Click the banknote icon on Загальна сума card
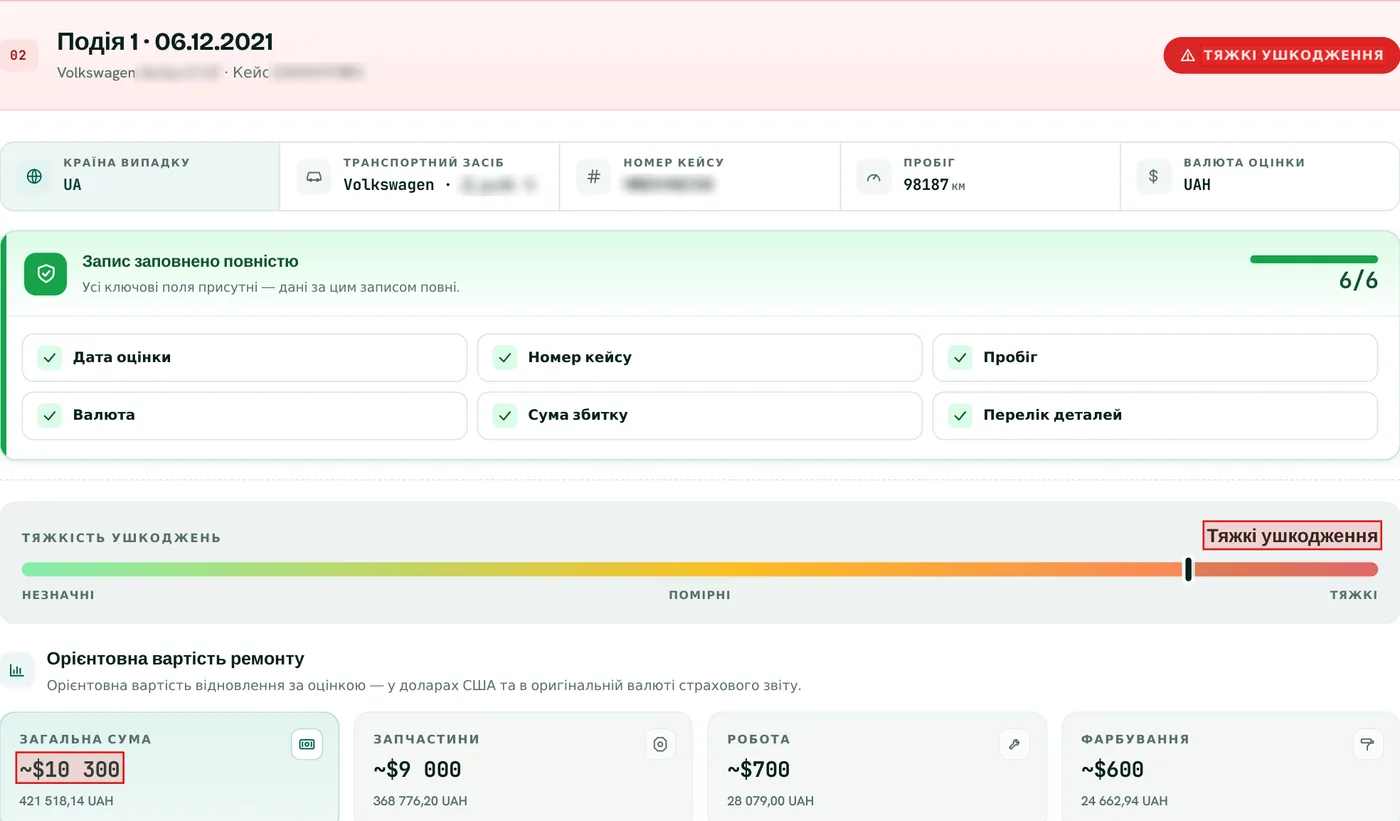Screen dimensions: 1400x821 click(307, 744)
